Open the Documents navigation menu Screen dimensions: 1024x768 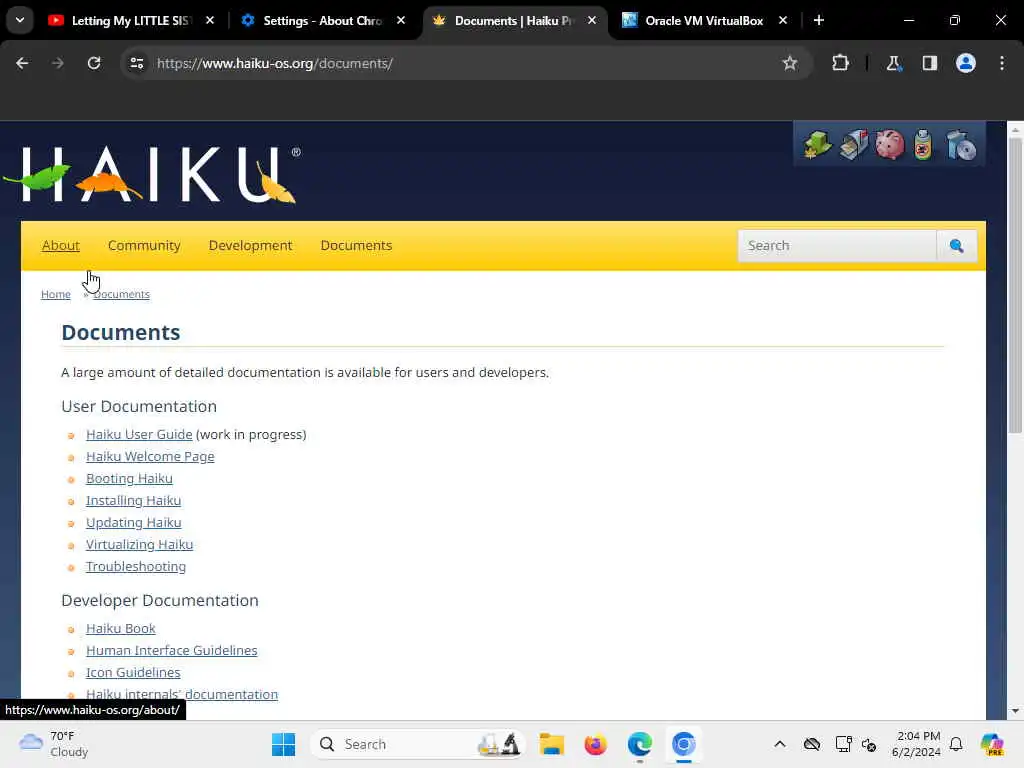[357, 246]
